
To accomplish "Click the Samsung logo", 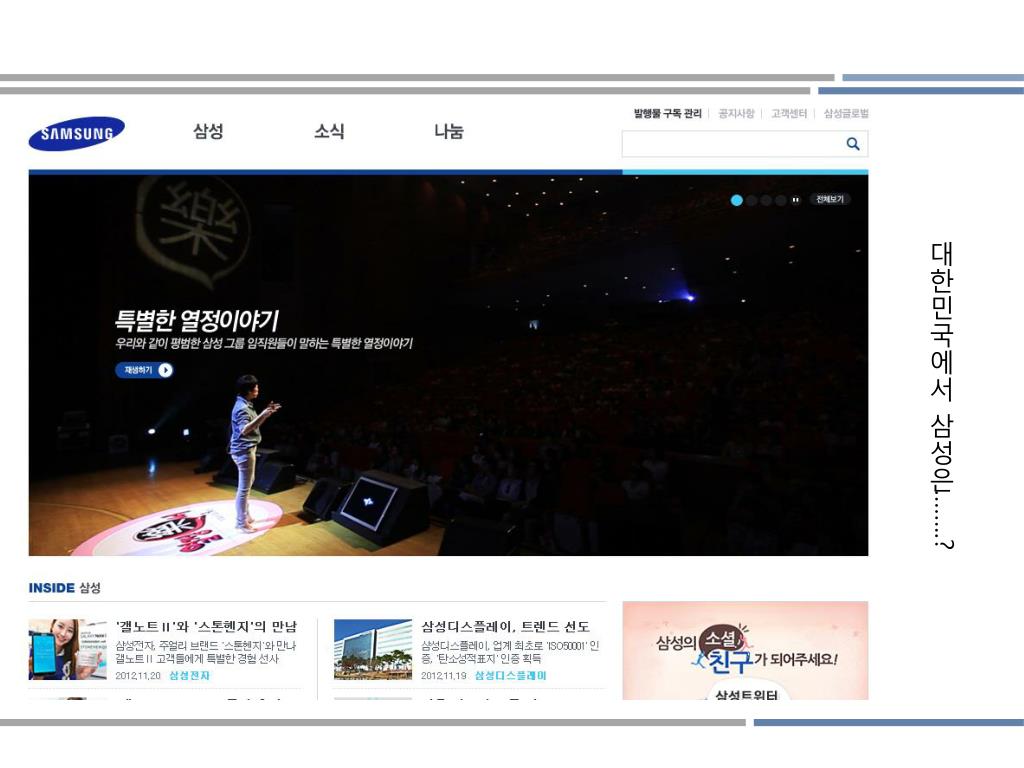I will pyautogui.click(x=76, y=133).
